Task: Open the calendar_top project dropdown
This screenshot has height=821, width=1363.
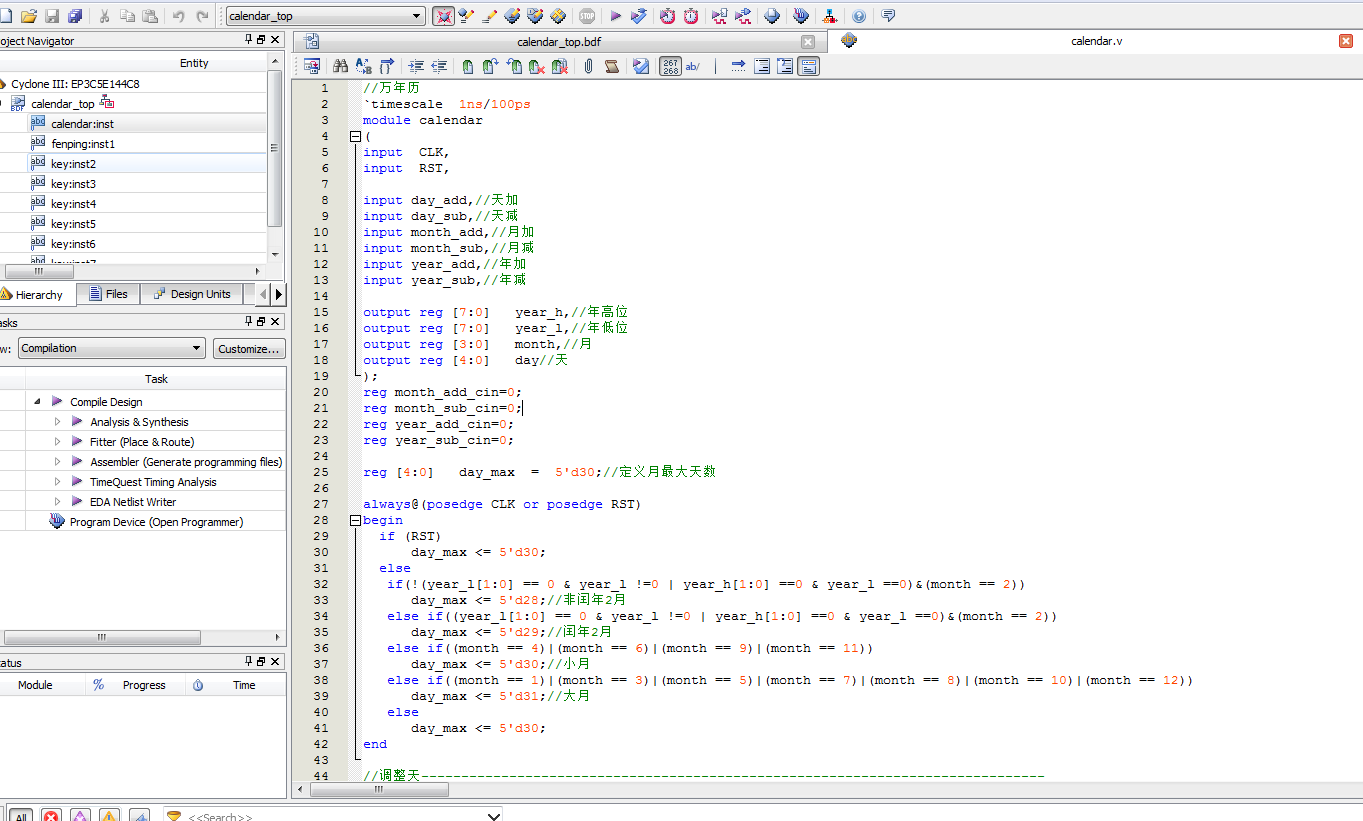Action: coord(417,16)
